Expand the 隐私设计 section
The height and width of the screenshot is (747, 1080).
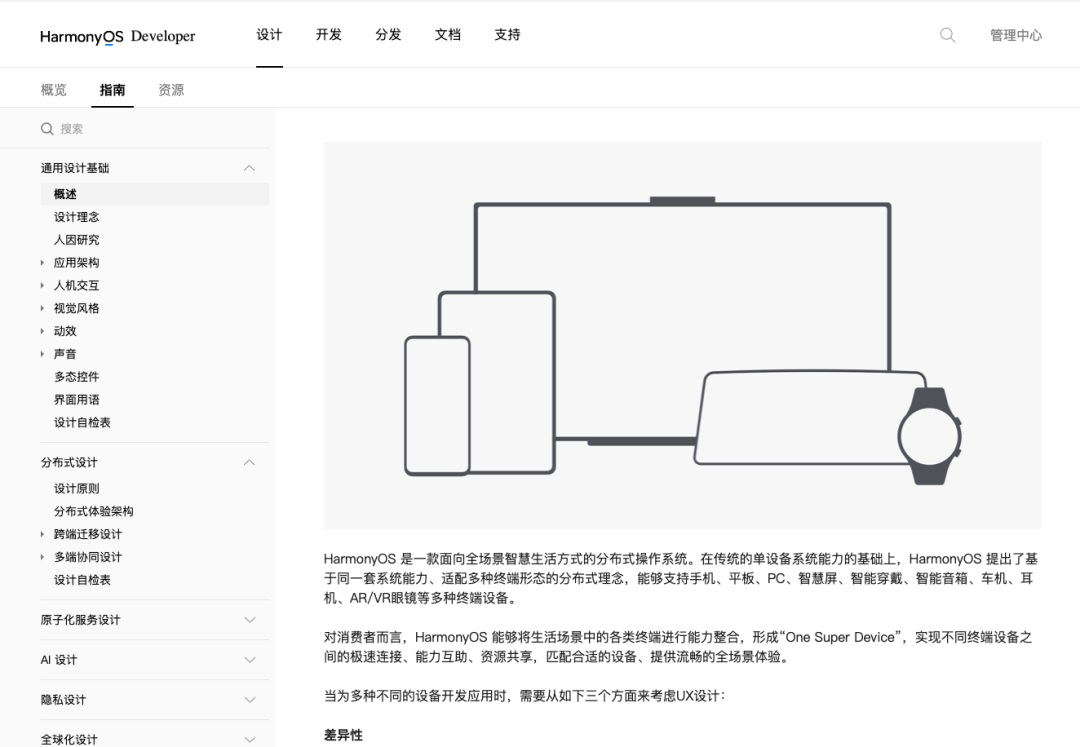[x=249, y=700]
